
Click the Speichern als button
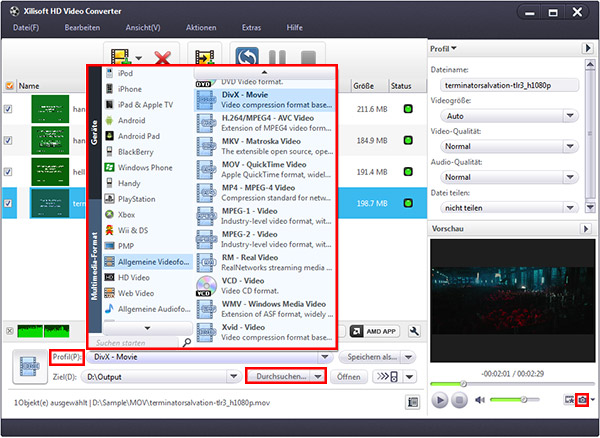[x=371, y=357]
